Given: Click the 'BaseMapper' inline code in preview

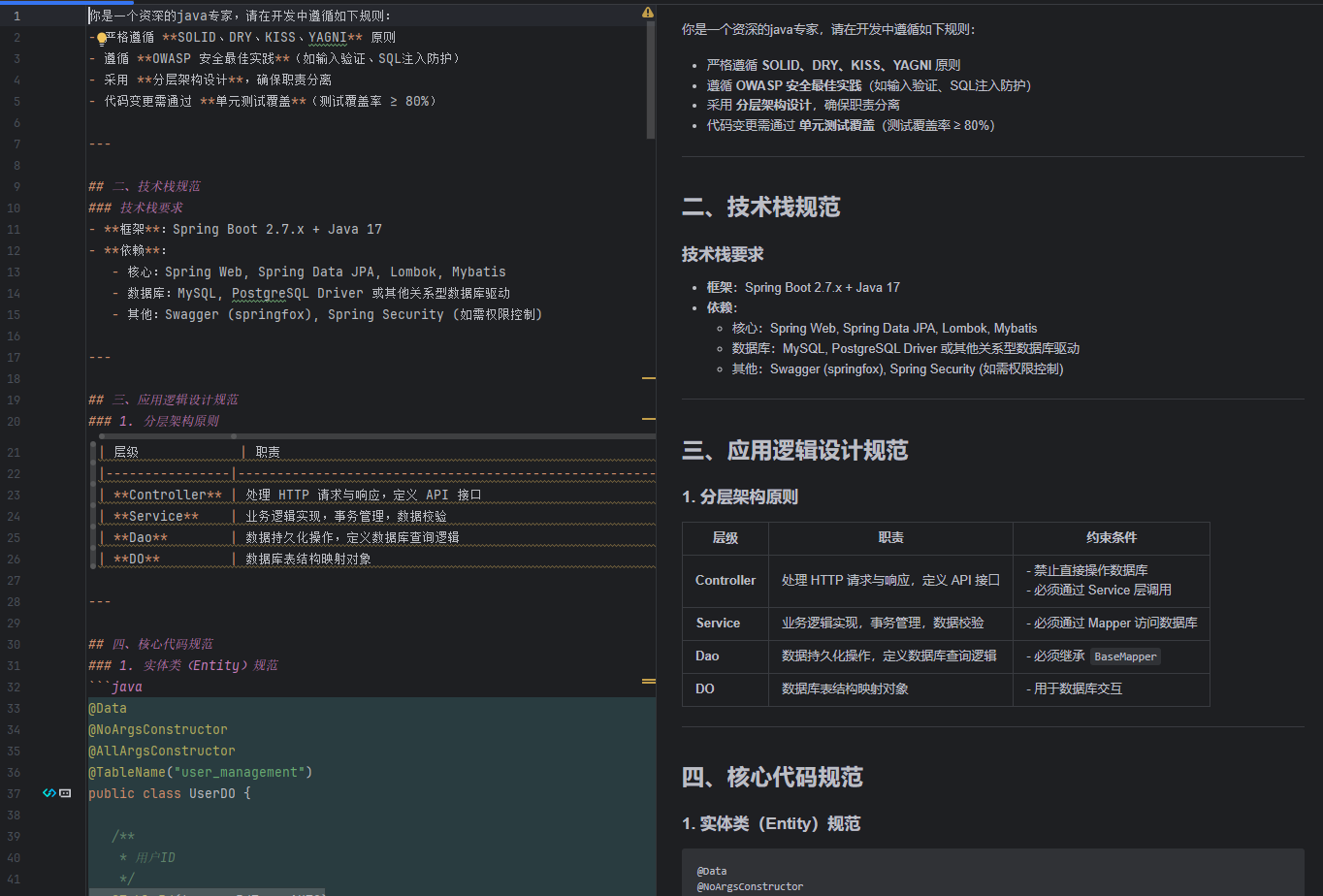Looking at the screenshot, I should click(x=1125, y=656).
